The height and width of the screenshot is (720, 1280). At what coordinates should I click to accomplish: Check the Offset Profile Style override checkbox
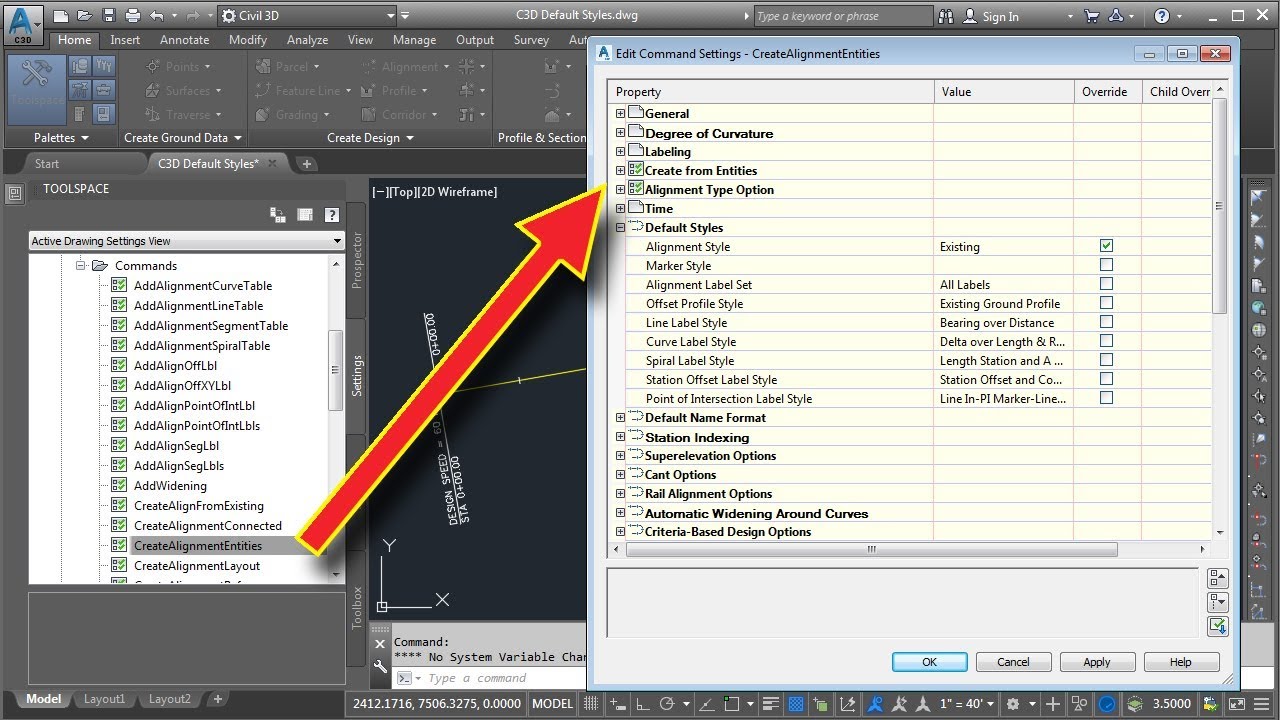(x=1106, y=303)
